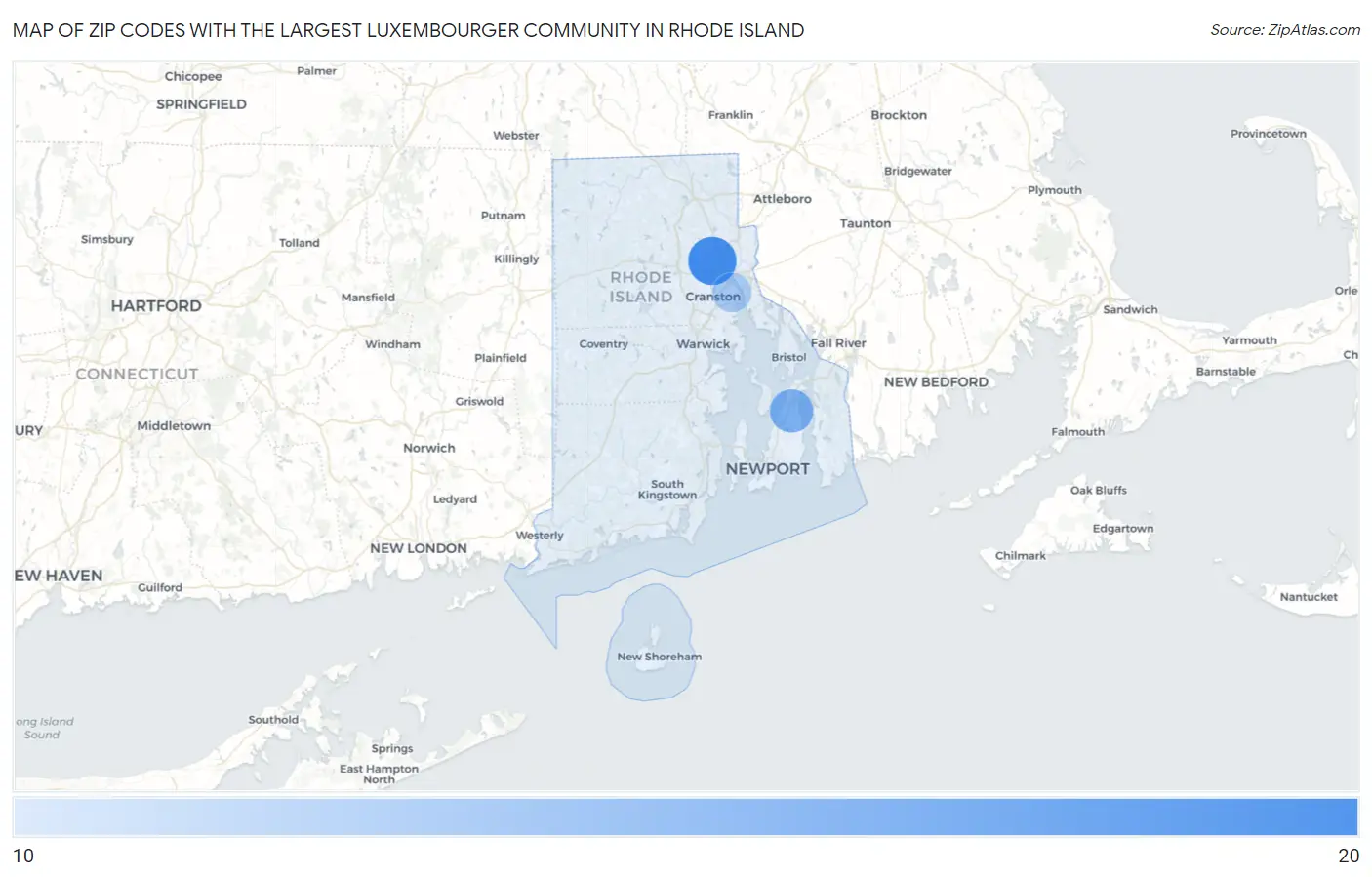Viewport: 1372px width, 877px height.
Task: Click the Simsbury label
Action: pyautogui.click(x=107, y=240)
